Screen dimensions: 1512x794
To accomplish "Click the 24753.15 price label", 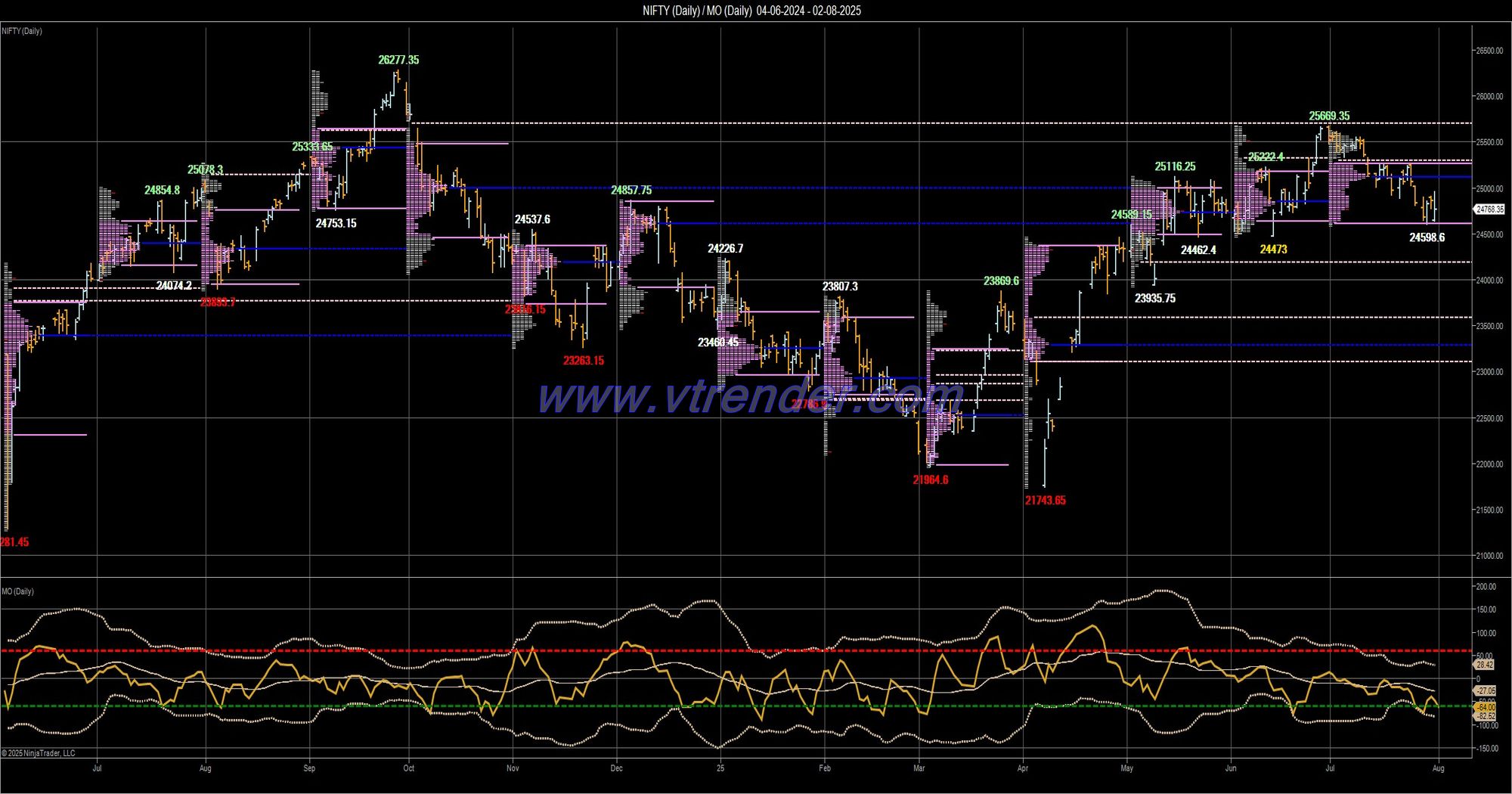I will (336, 223).
